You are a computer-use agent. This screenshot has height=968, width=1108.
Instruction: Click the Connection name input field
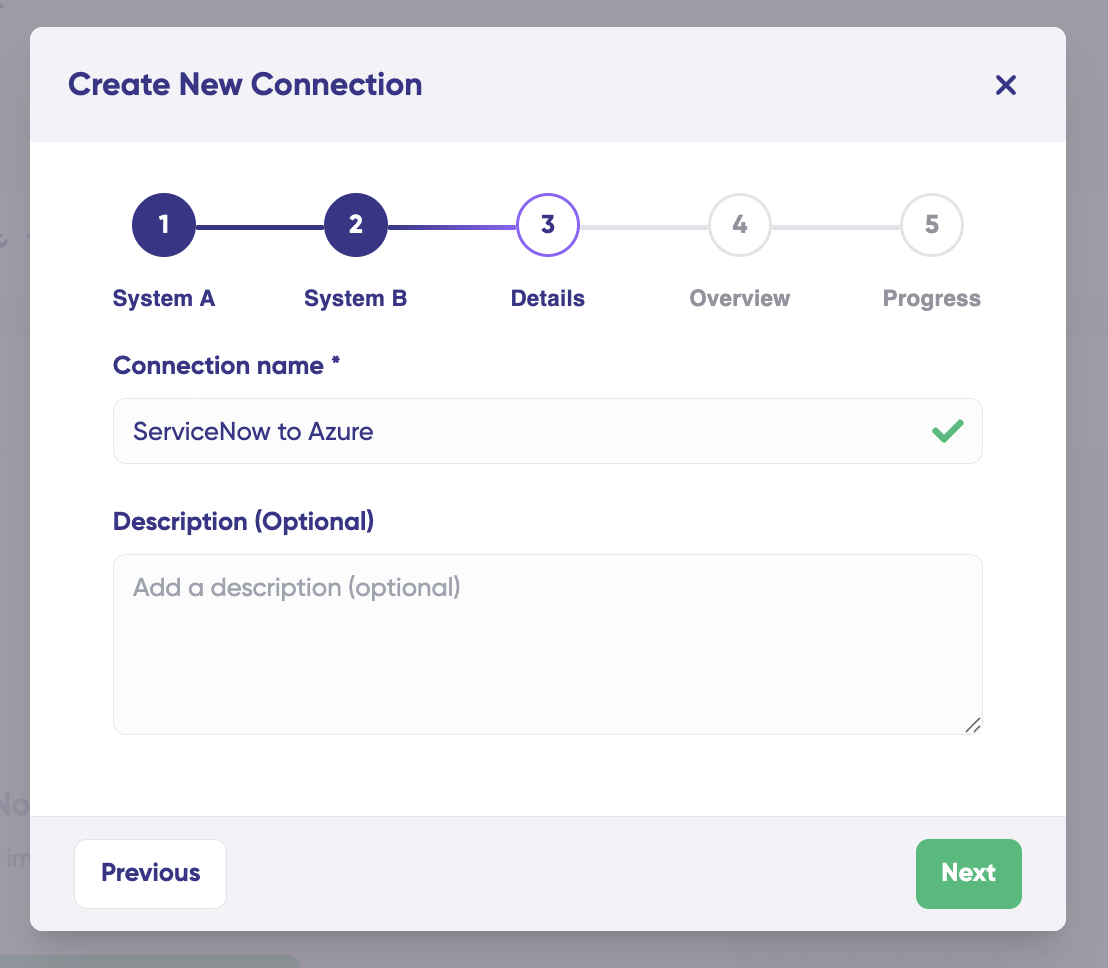520,431
